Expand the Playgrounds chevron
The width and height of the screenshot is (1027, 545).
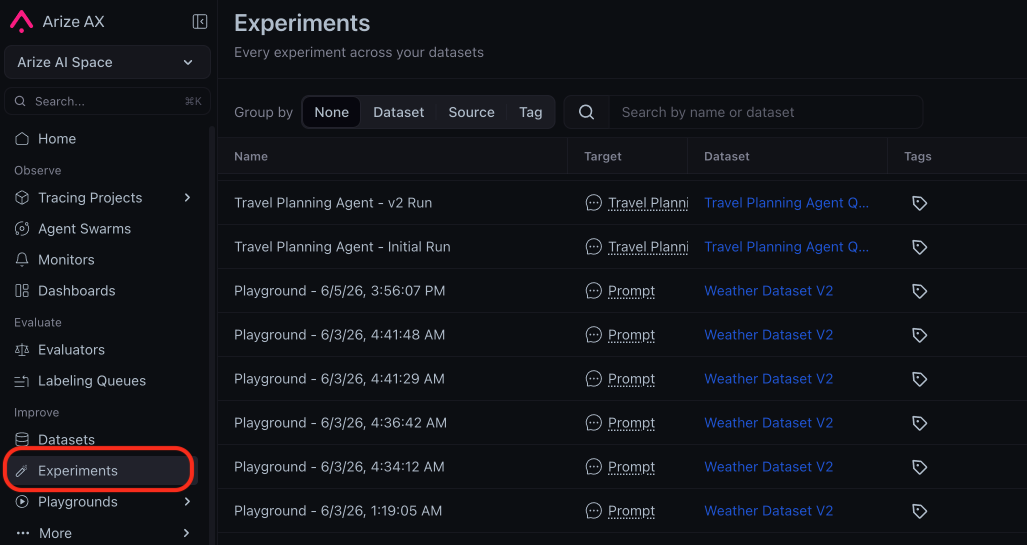click(187, 502)
